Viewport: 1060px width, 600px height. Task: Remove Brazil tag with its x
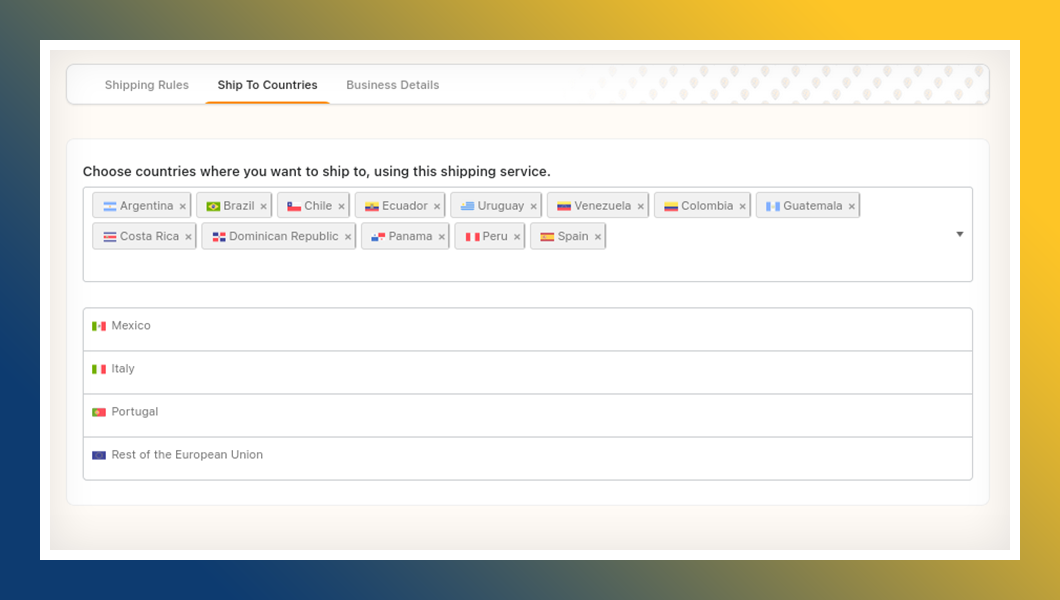[264, 206]
